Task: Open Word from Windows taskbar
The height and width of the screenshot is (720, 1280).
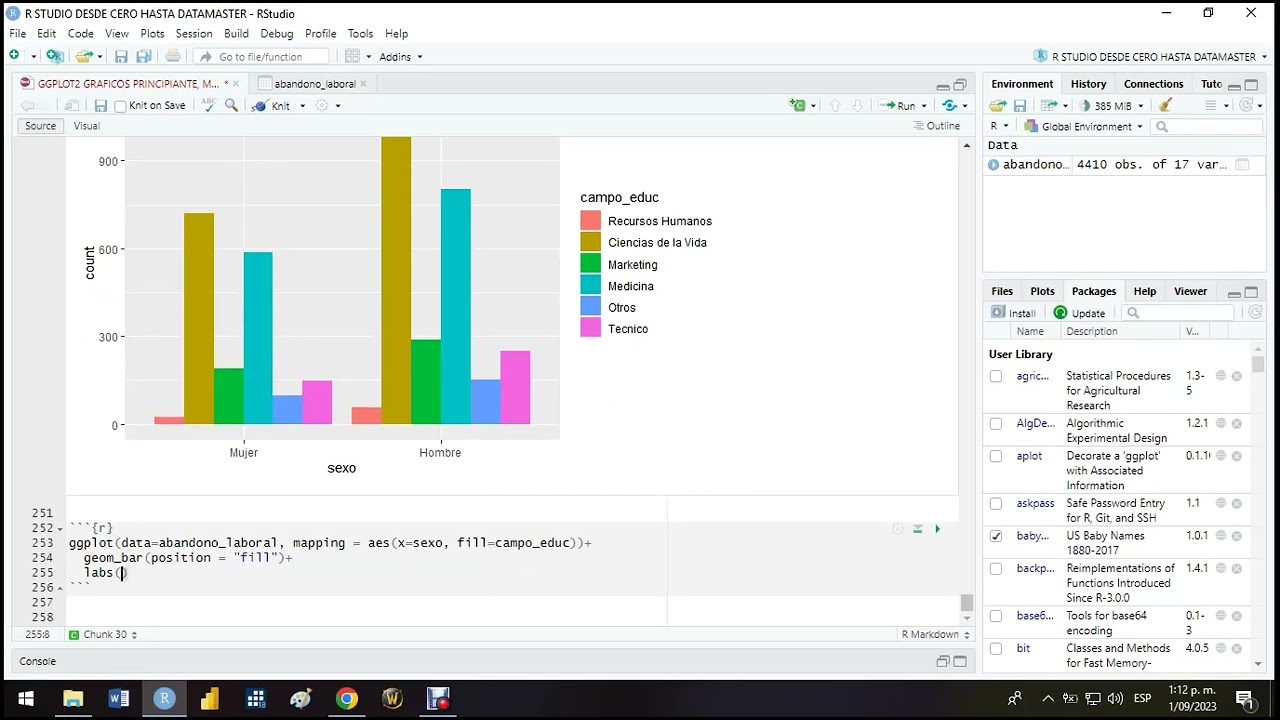Action: (119, 699)
